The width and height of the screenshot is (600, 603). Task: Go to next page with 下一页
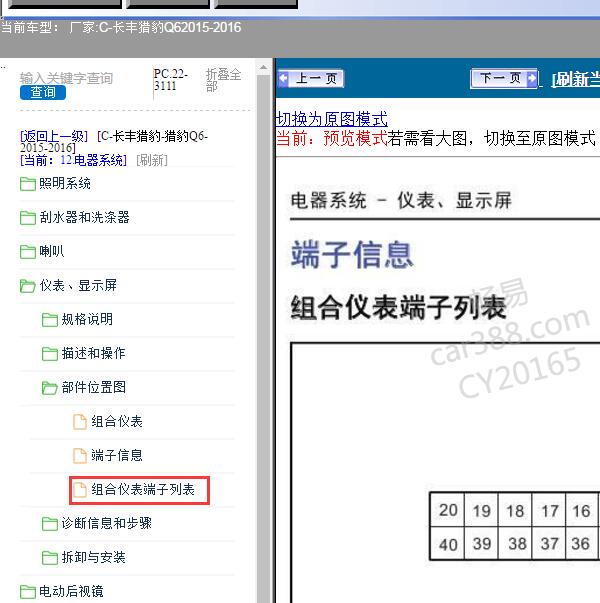[x=504, y=78]
